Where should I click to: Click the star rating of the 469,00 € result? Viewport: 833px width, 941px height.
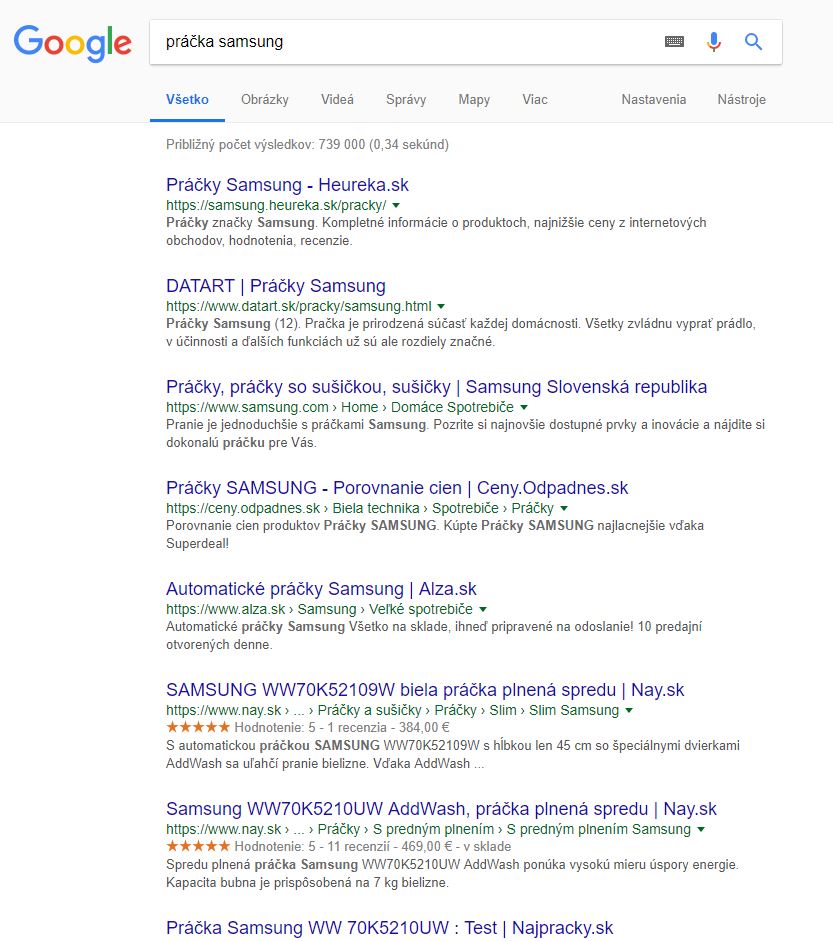[198, 846]
